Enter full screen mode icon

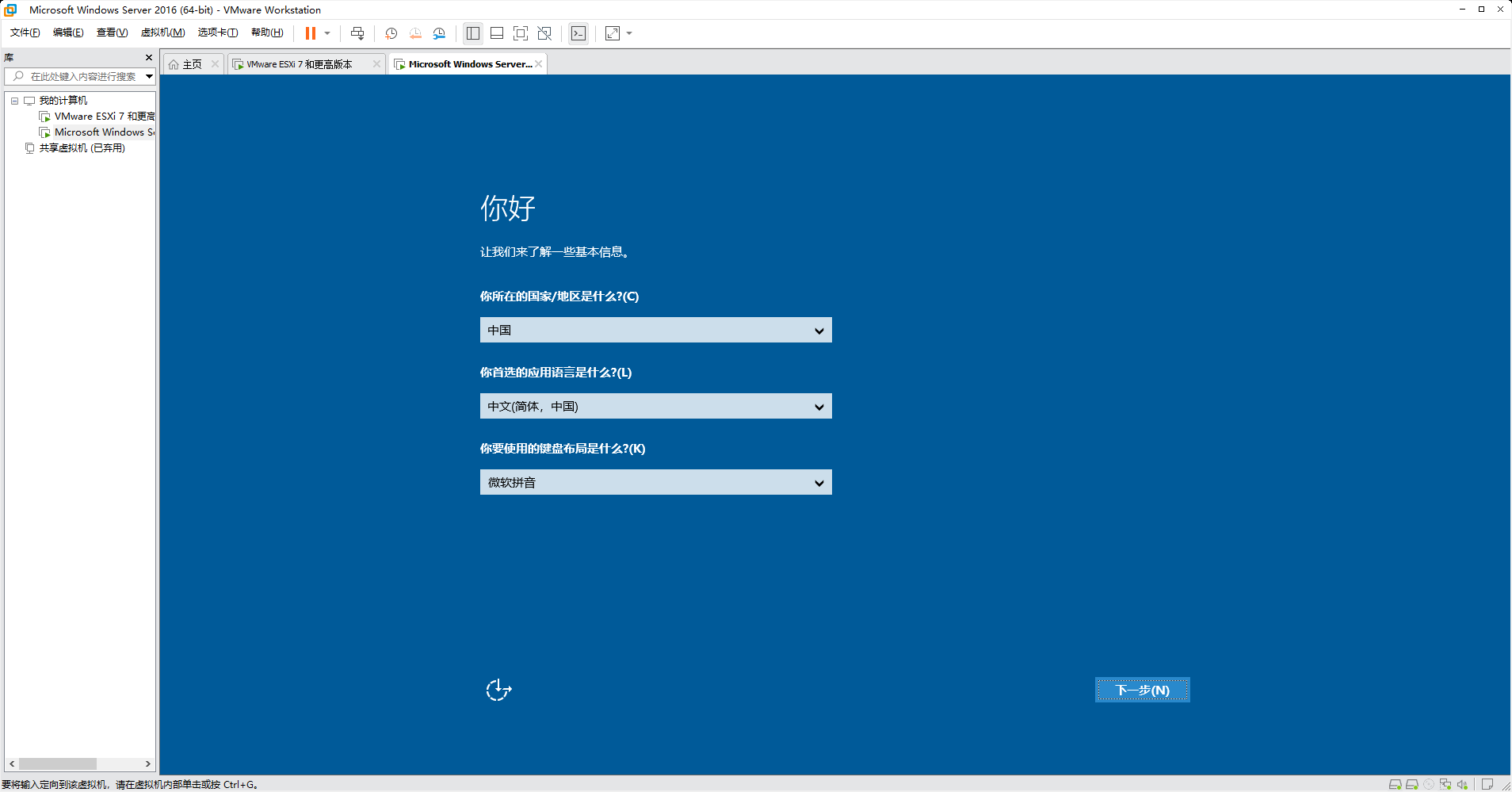point(521,33)
